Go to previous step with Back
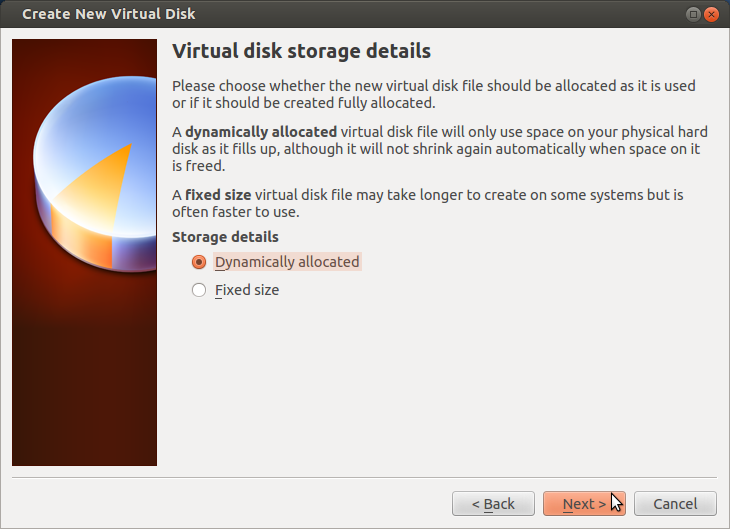 [x=493, y=503]
